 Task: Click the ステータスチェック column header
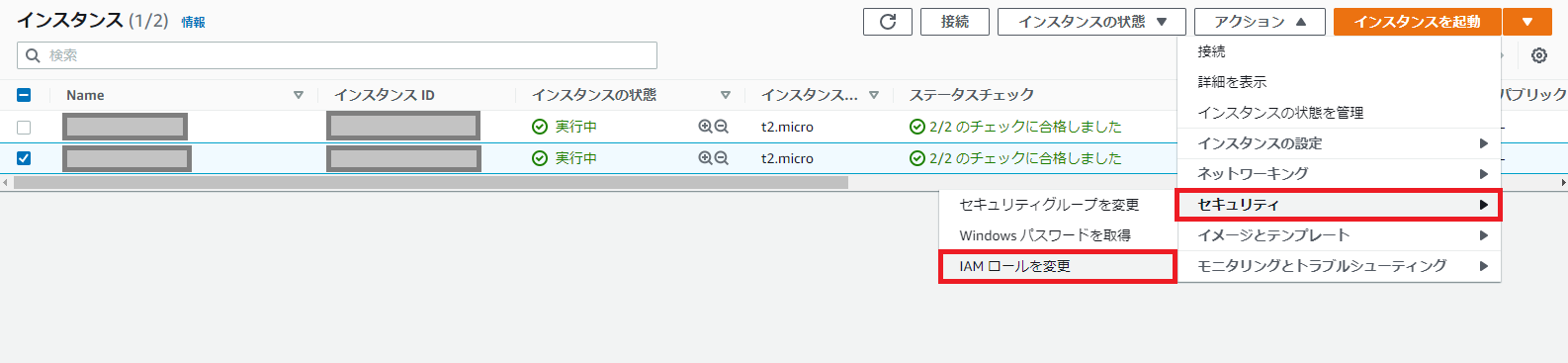tap(972, 95)
